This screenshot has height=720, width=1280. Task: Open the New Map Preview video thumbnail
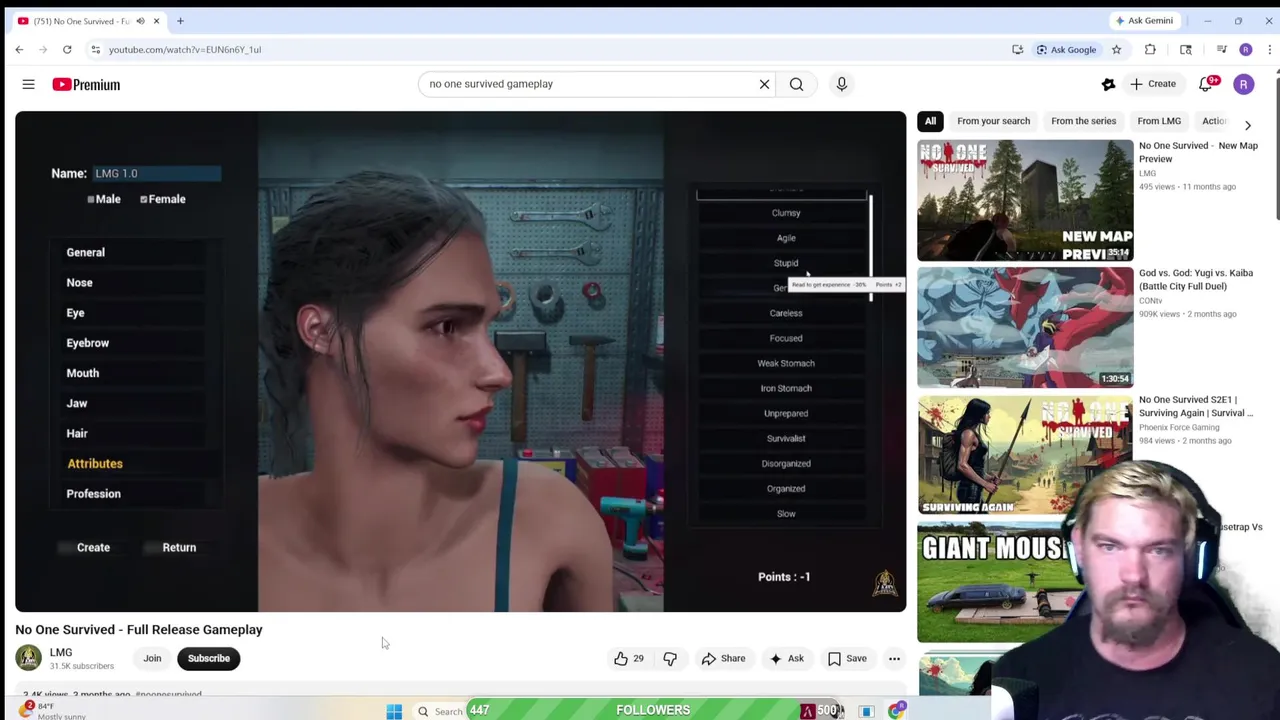1025,200
